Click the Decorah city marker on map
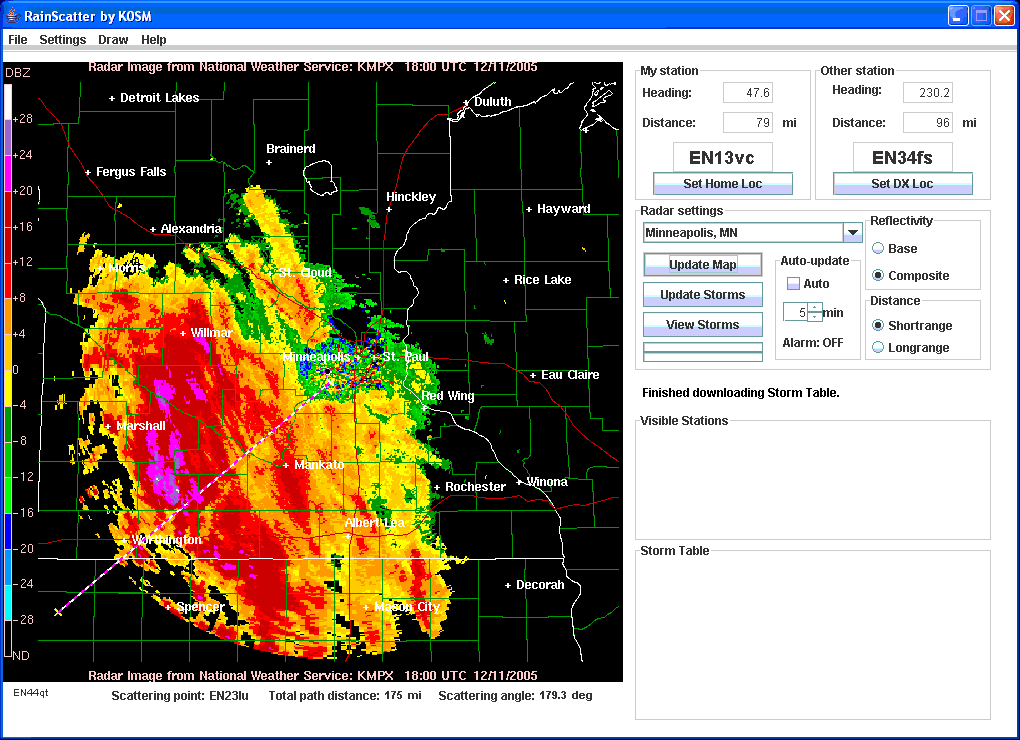Image resolution: width=1020 pixels, height=740 pixels. click(508, 585)
